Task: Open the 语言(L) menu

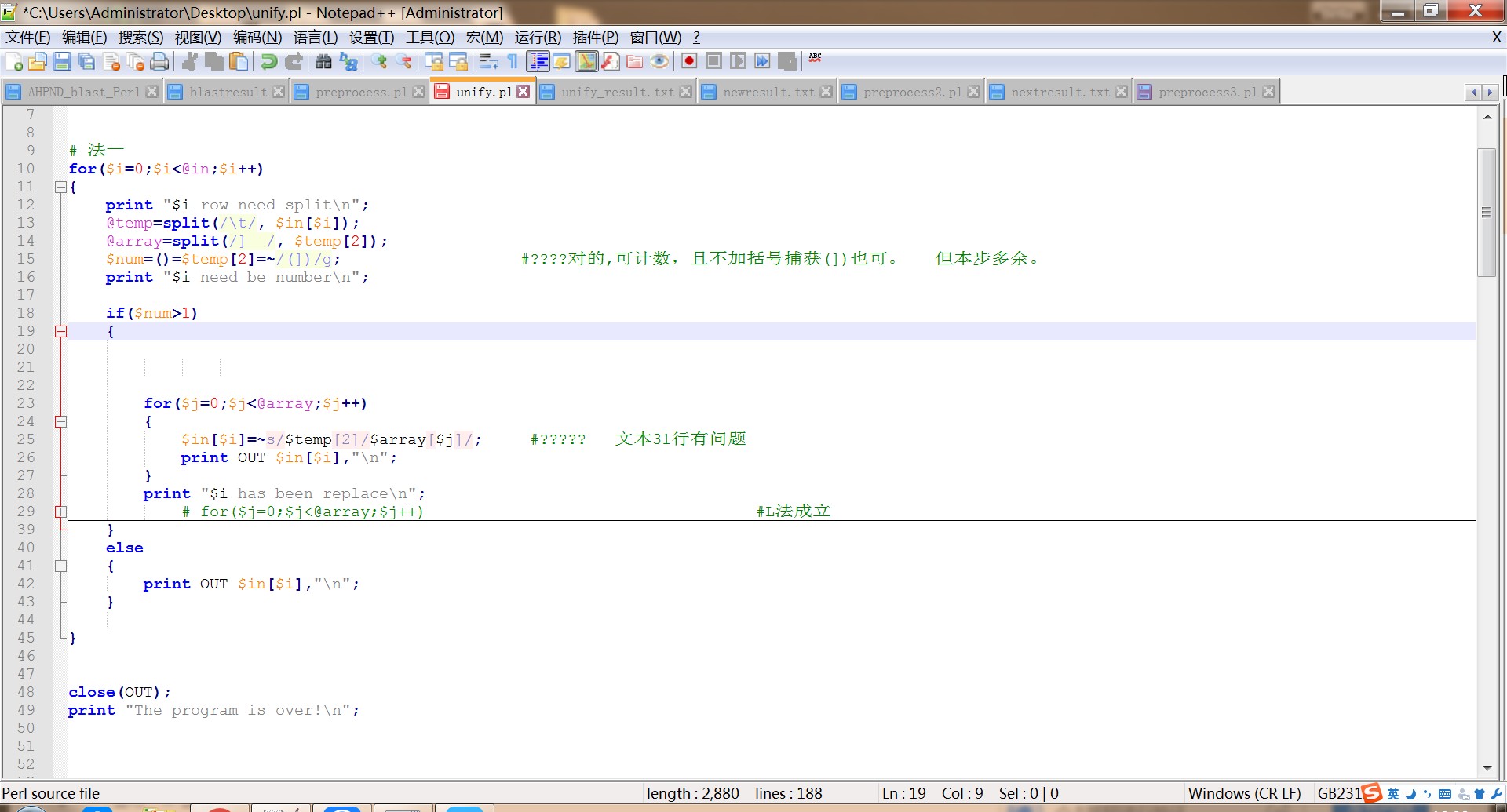Action: (315, 37)
